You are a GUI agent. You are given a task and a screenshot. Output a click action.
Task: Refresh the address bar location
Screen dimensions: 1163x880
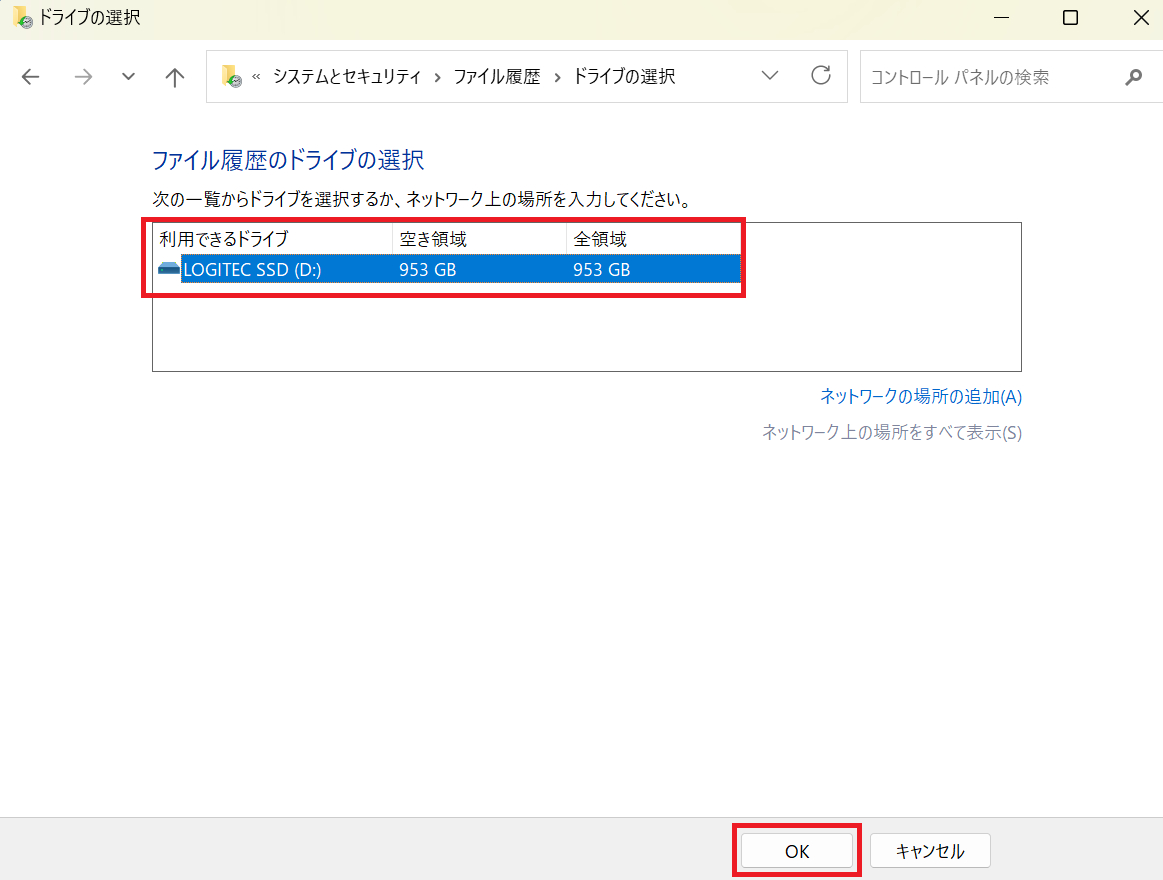click(x=821, y=76)
